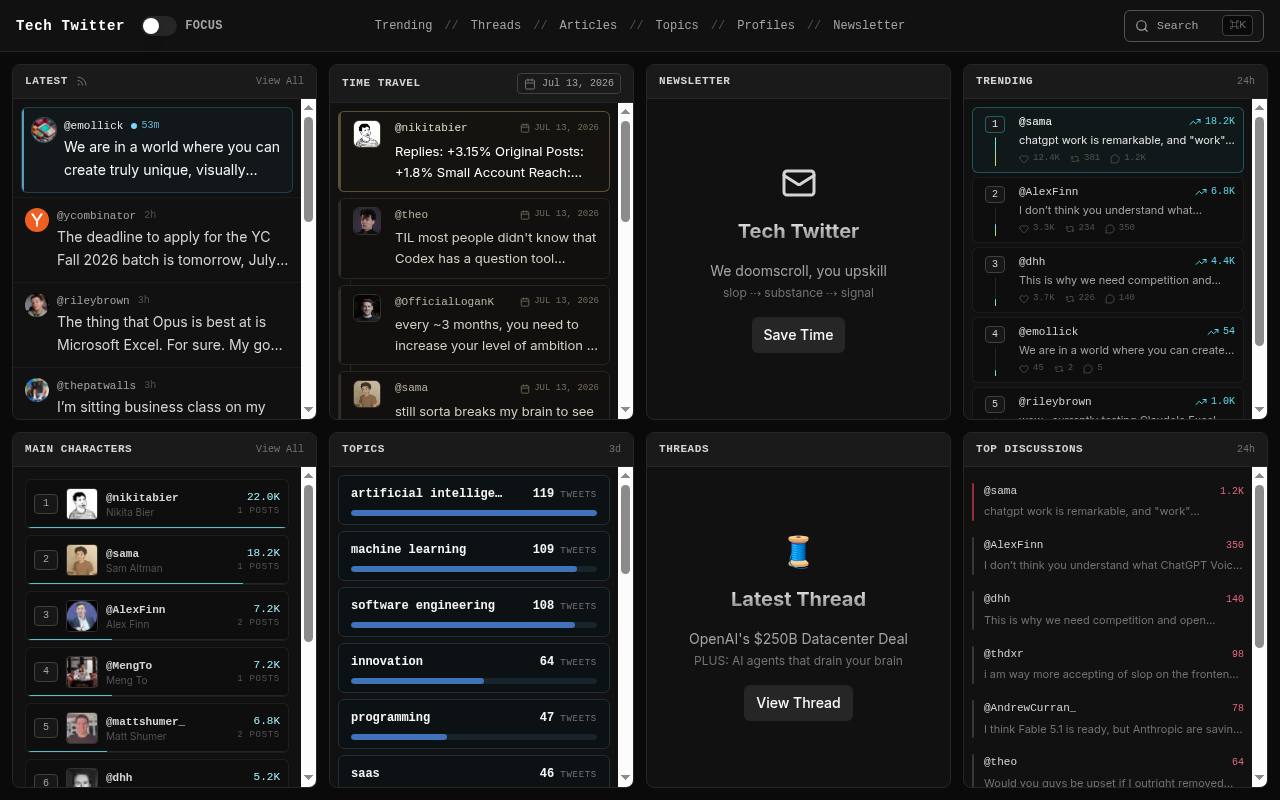Click @thepatwalls avatar in LATEST

[x=37, y=390]
